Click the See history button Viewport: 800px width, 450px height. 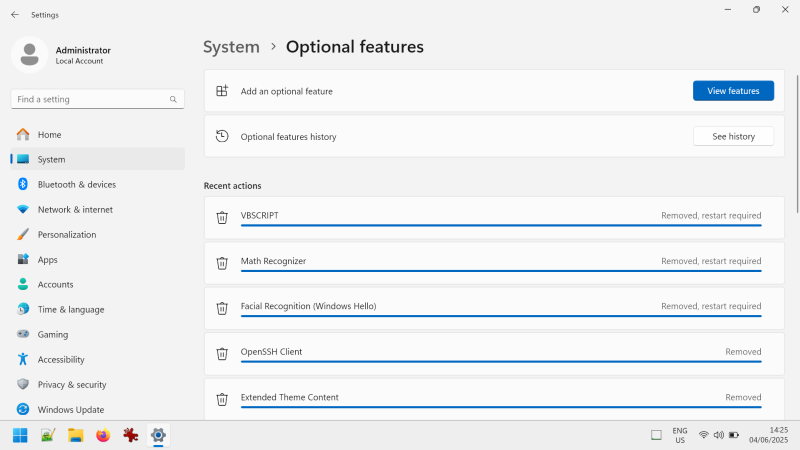click(733, 136)
